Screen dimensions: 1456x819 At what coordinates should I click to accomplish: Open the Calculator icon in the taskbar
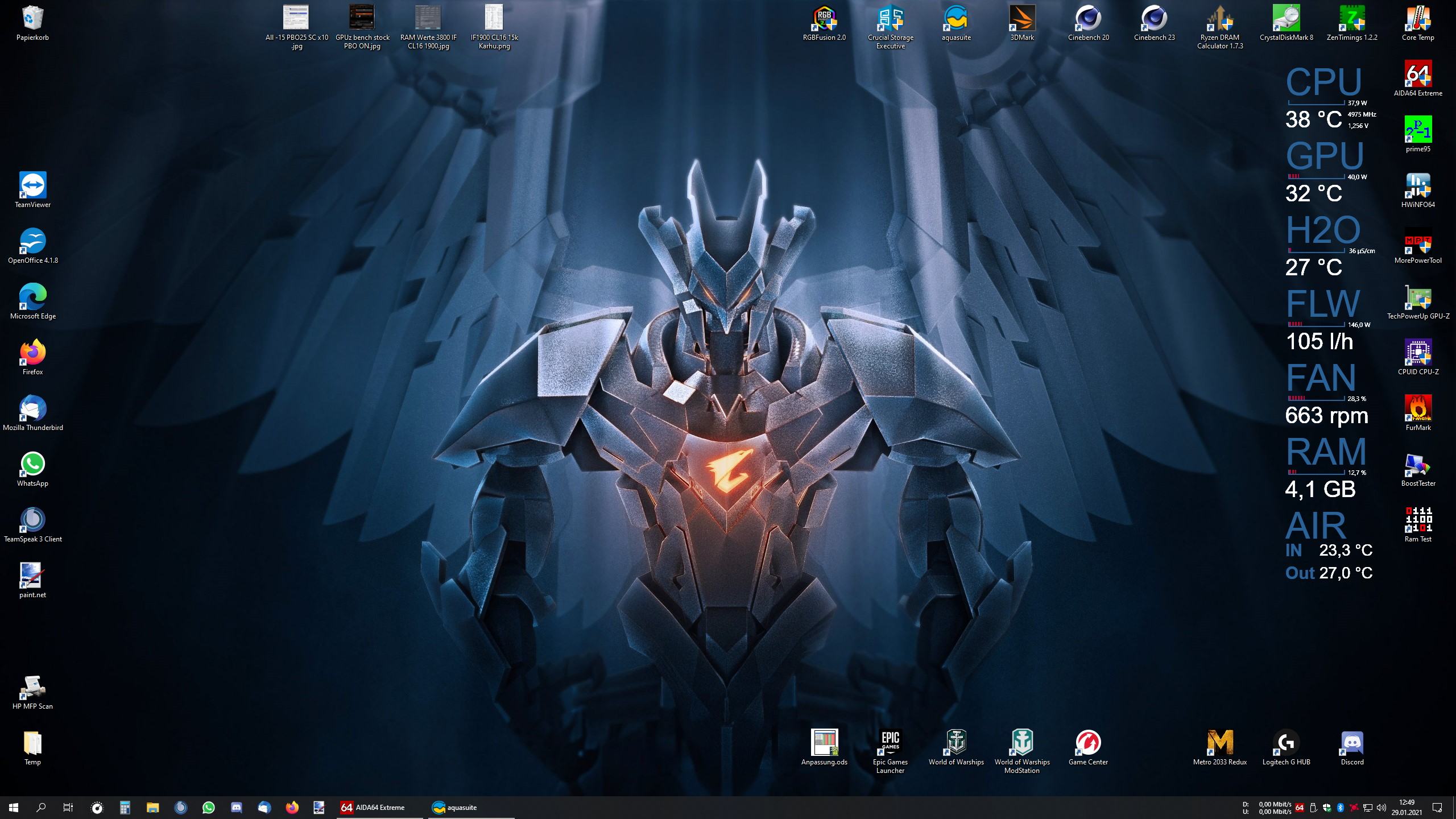(x=125, y=808)
